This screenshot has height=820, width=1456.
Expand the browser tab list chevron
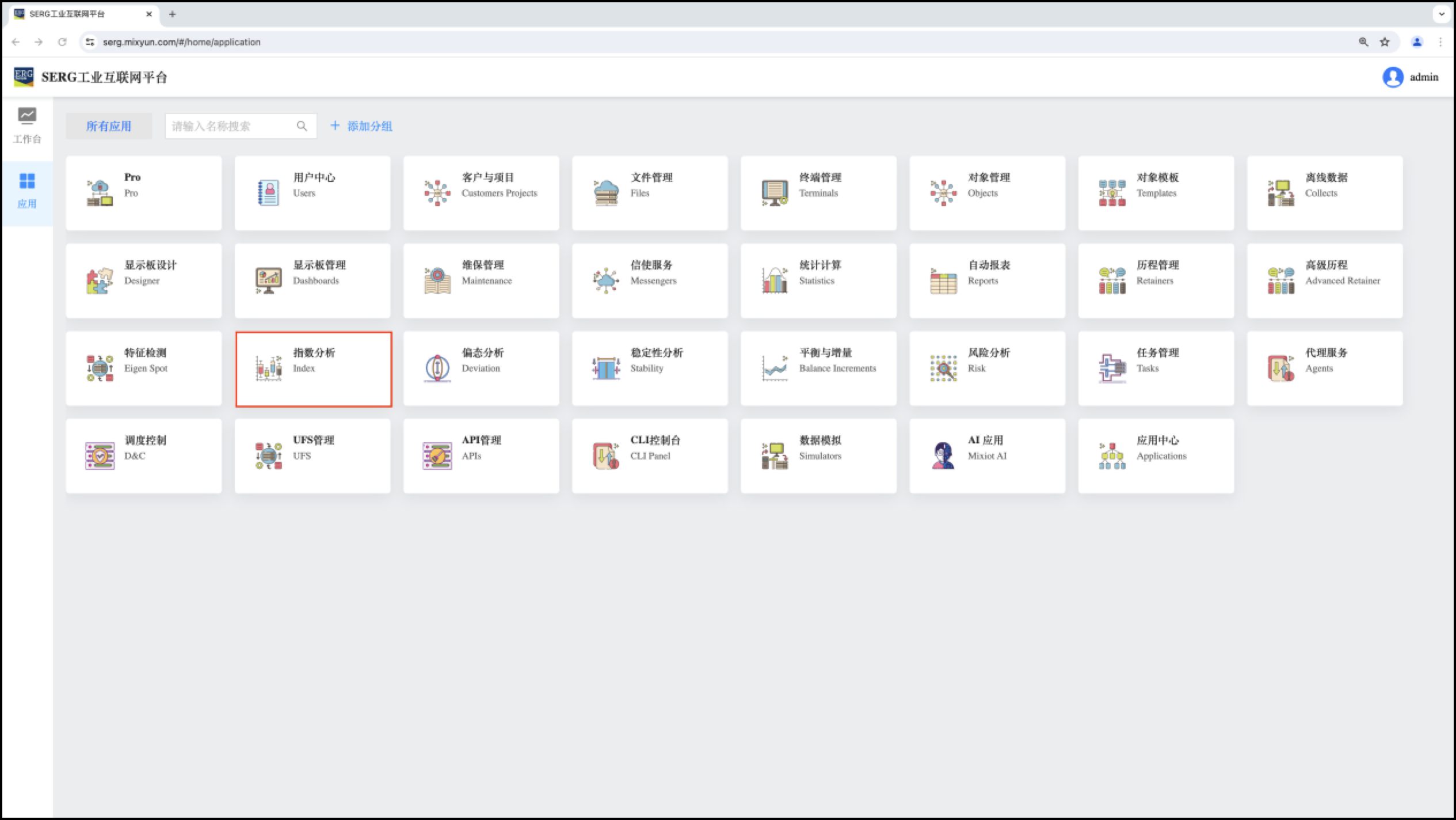click(x=1441, y=14)
